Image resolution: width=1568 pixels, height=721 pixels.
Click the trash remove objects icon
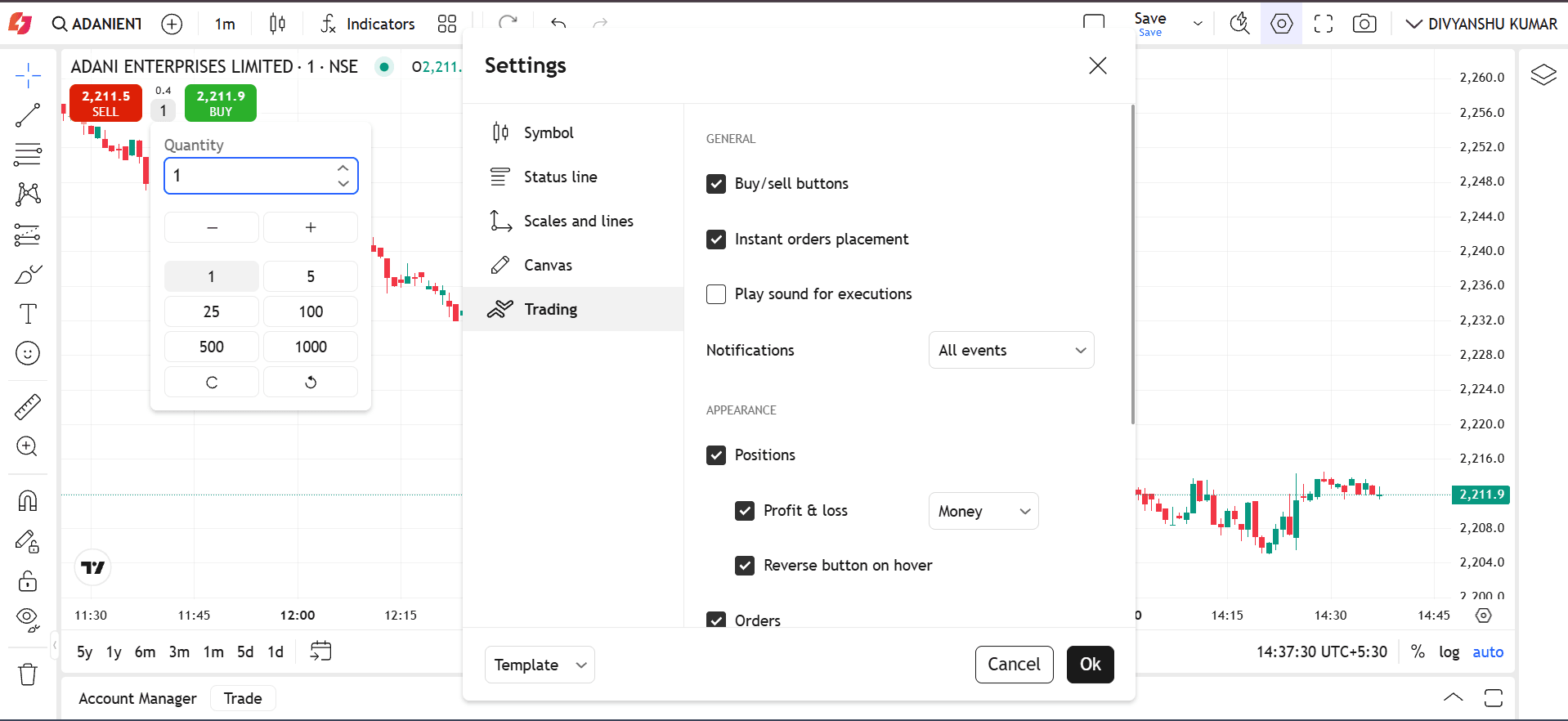click(28, 674)
